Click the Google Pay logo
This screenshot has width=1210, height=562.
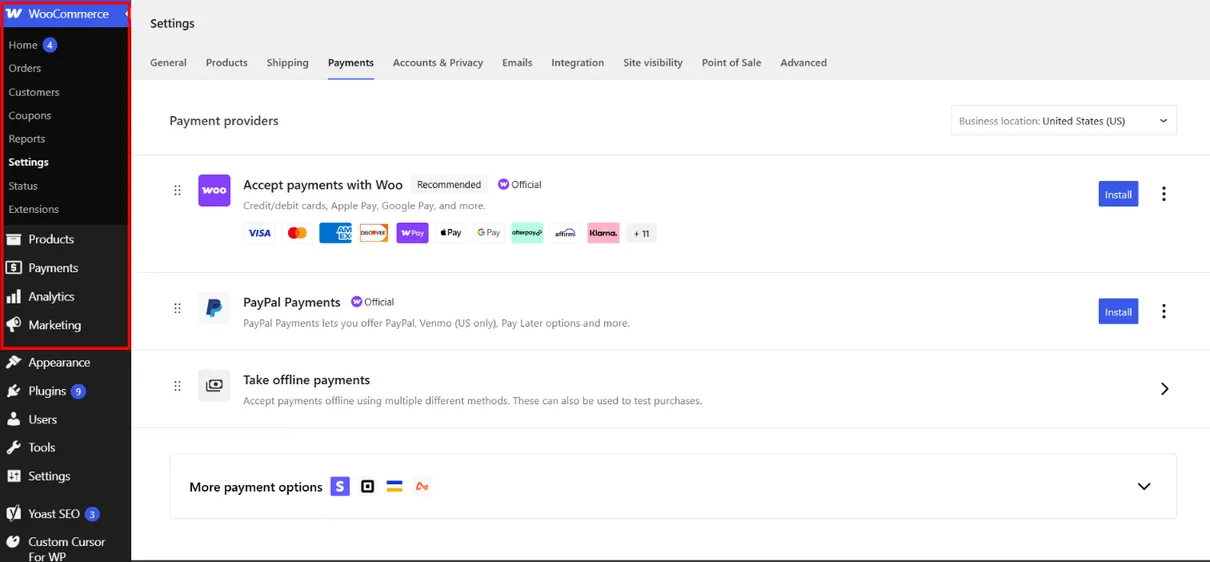pyautogui.click(x=489, y=233)
